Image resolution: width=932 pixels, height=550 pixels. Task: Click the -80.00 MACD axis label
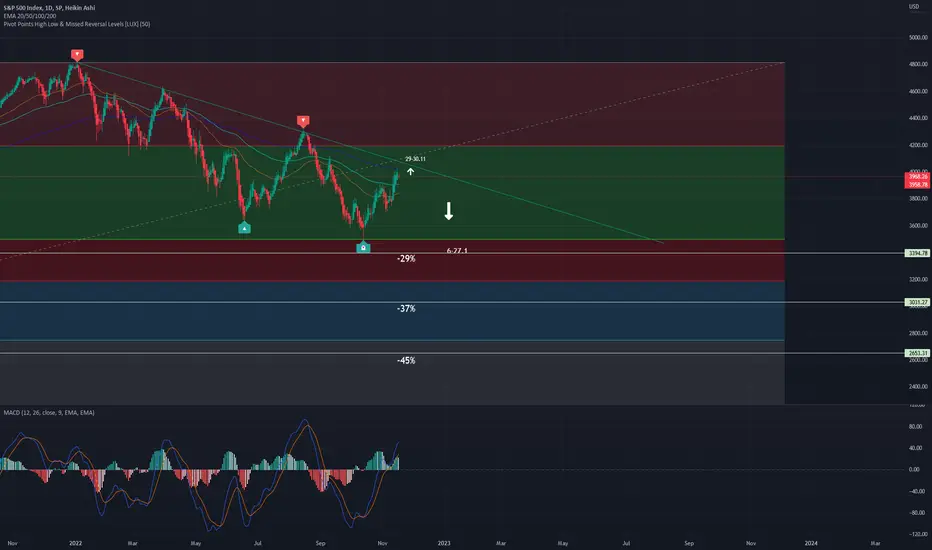pyautogui.click(x=916, y=513)
